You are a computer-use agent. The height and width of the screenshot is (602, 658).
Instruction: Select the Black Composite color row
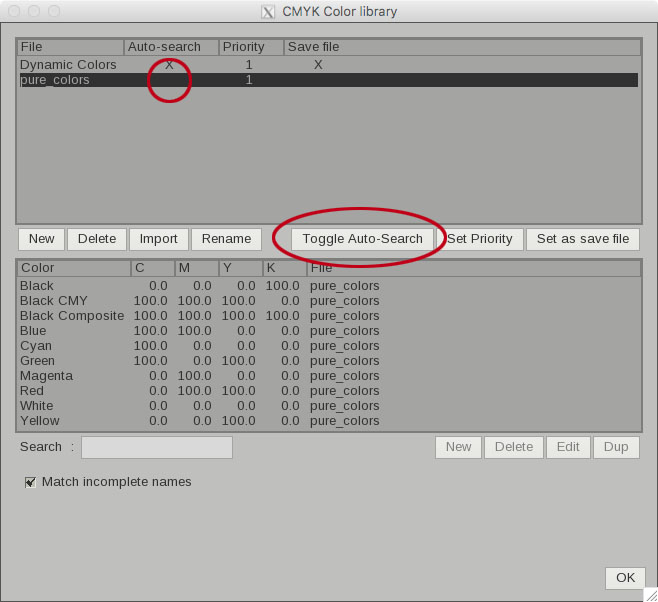point(72,316)
